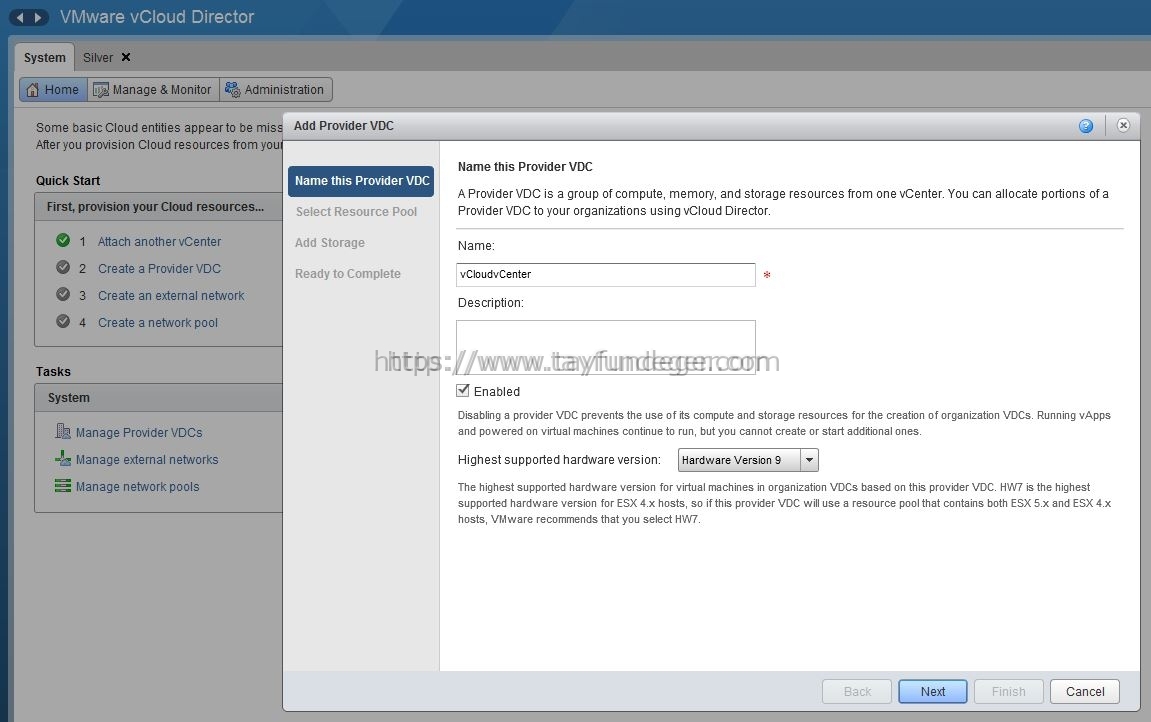
Task: Select the Name this Provider VDC step
Action: (361, 181)
